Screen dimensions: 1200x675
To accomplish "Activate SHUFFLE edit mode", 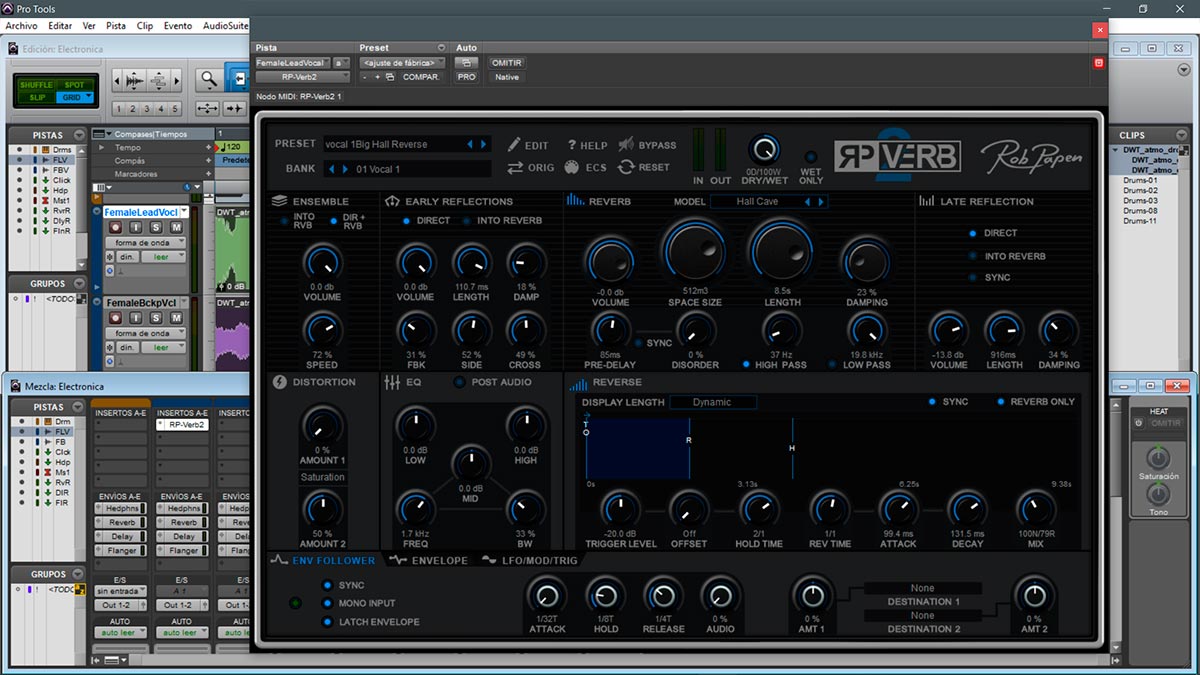I will pyautogui.click(x=36, y=84).
